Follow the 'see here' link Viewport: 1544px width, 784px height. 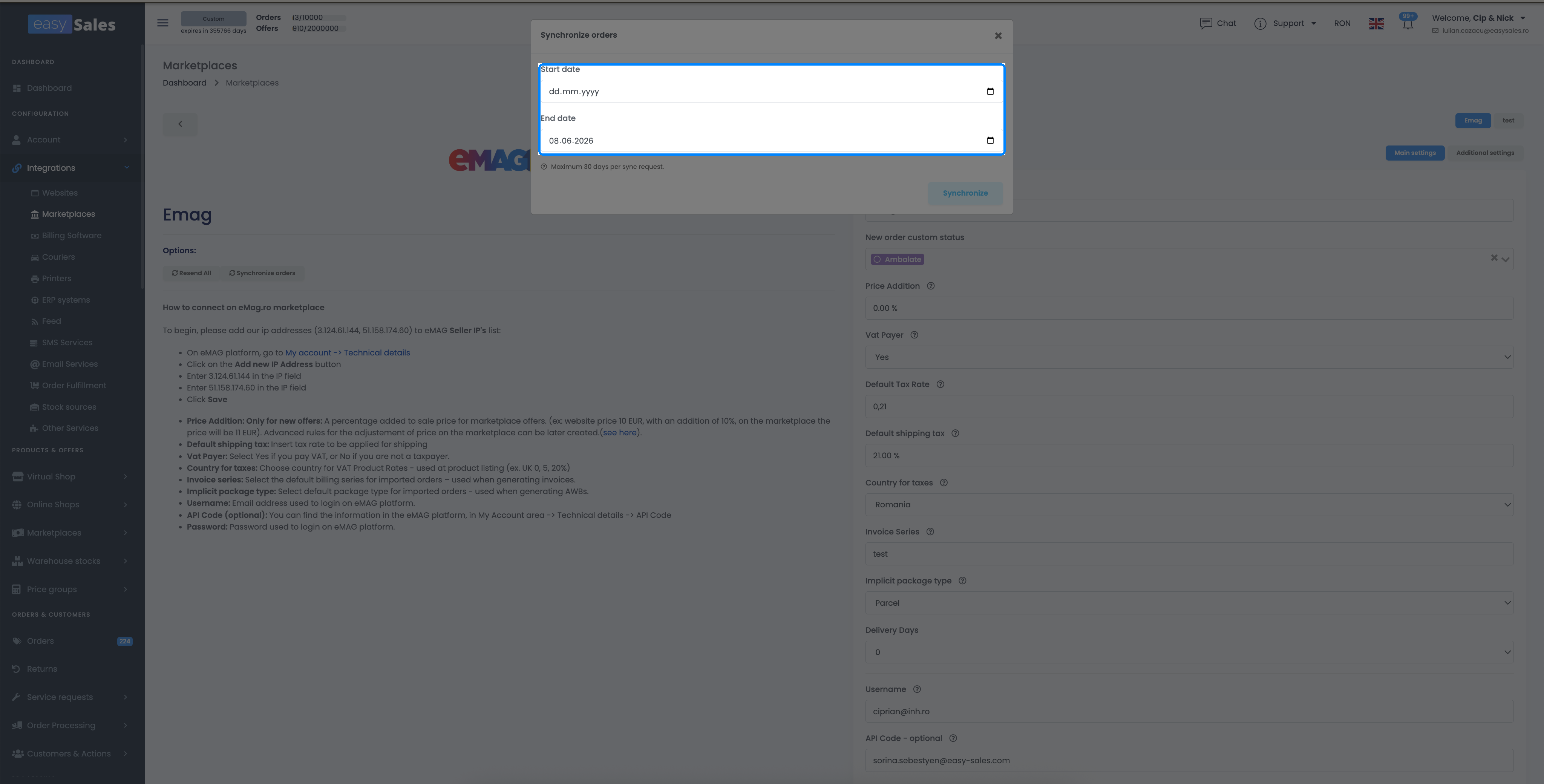click(619, 433)
